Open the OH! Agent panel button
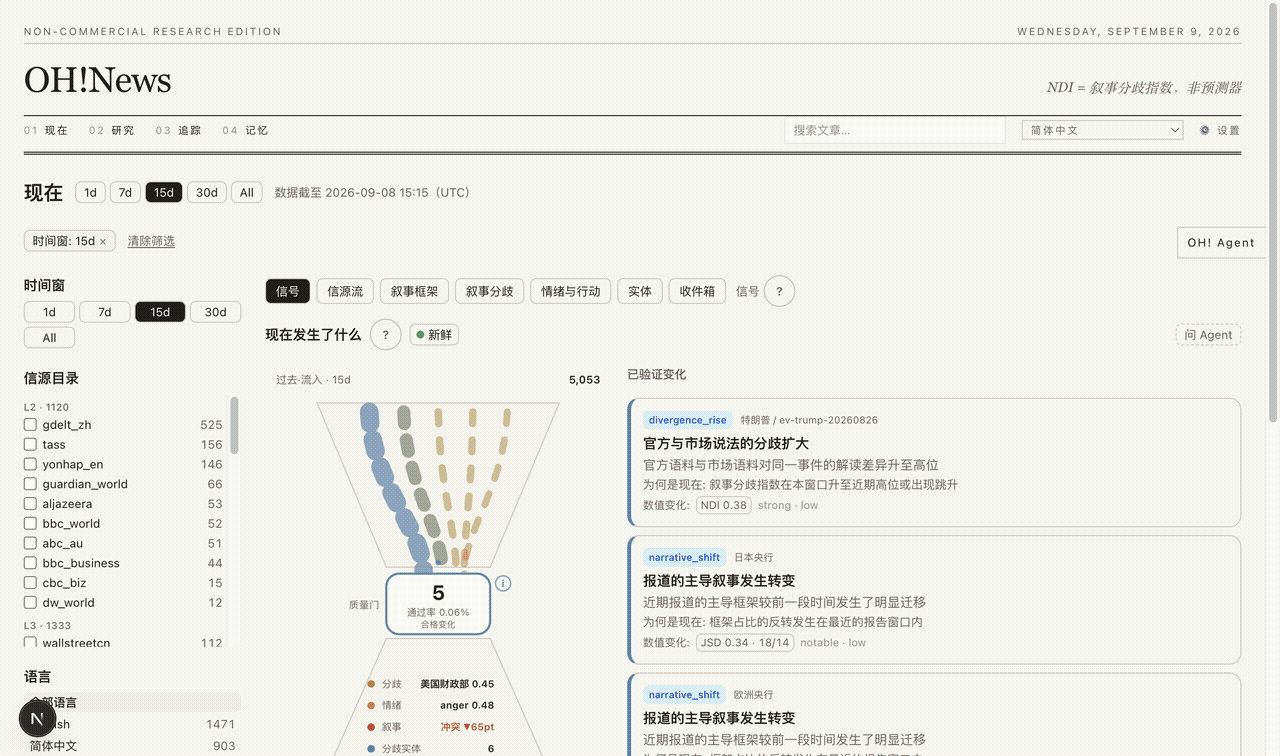Screen dimensions: 1280x756 [1221, 243]
